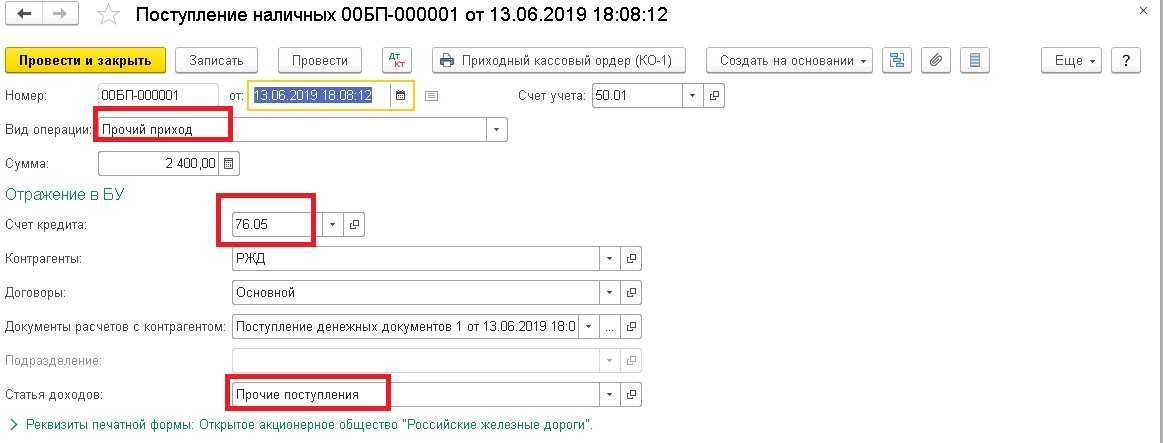Go forward with the right arrow
This screenshot has width=1163, height=443.
tap(61, 14)
